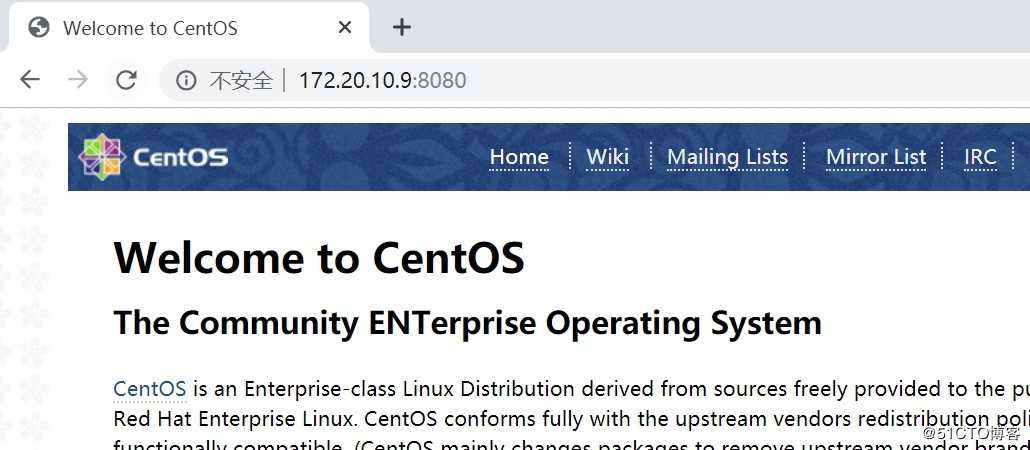The image size is (1030, 450).
Task: Click the globe favicon on the tab
Action: tap(39, 28)
